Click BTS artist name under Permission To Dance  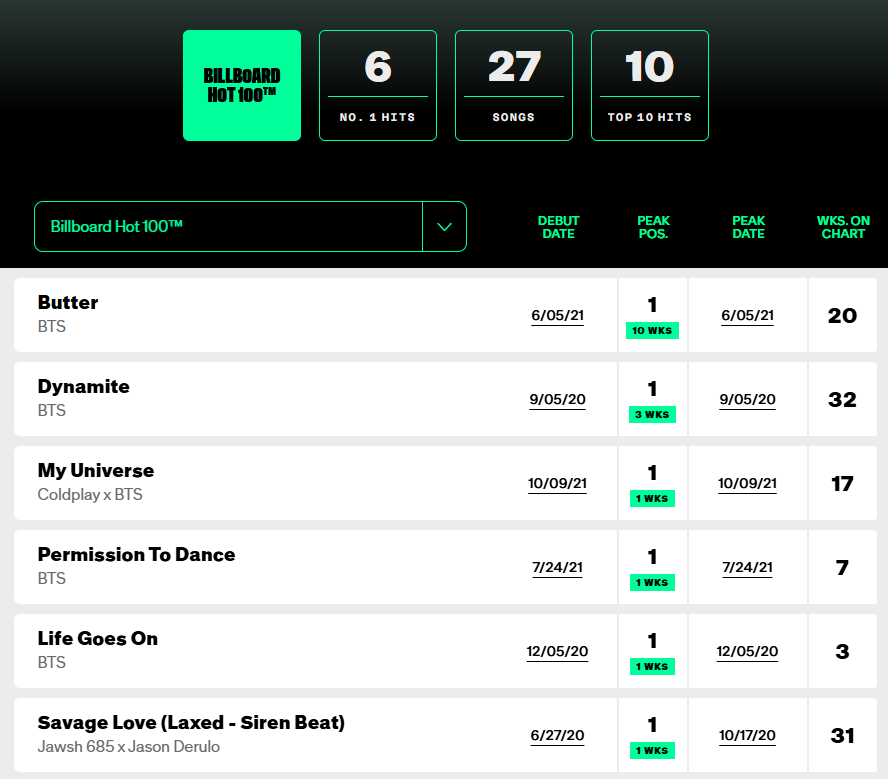coord(52,579)
